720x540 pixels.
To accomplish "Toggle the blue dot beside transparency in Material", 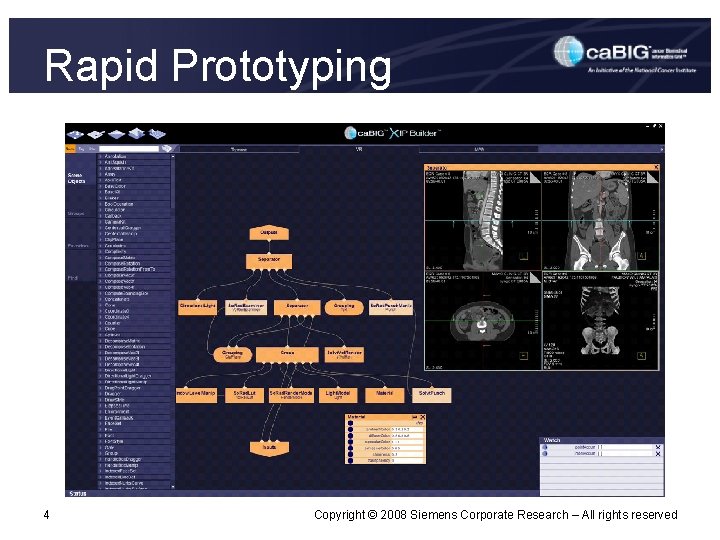I will 350,460.
